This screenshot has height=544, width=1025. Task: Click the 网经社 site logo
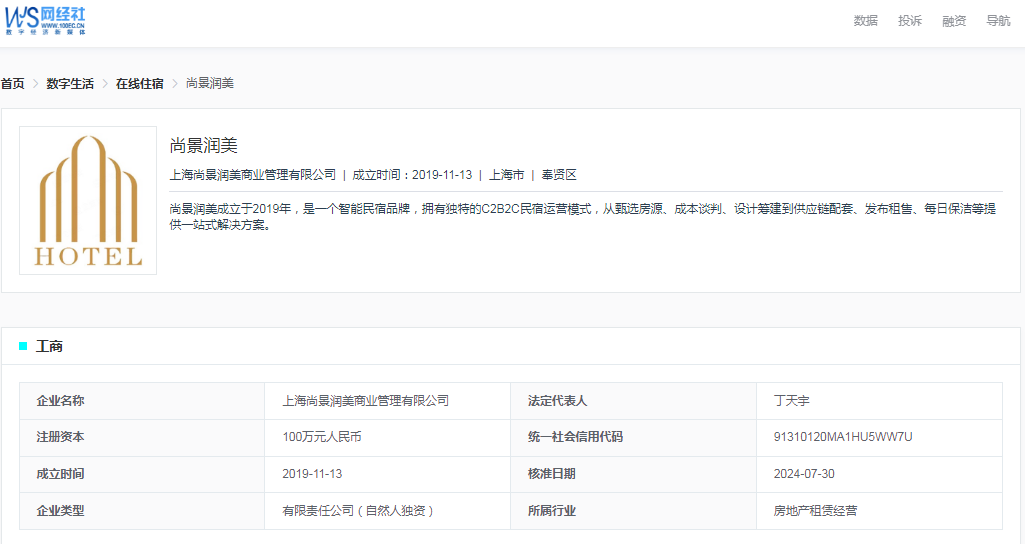pos(46,20)
